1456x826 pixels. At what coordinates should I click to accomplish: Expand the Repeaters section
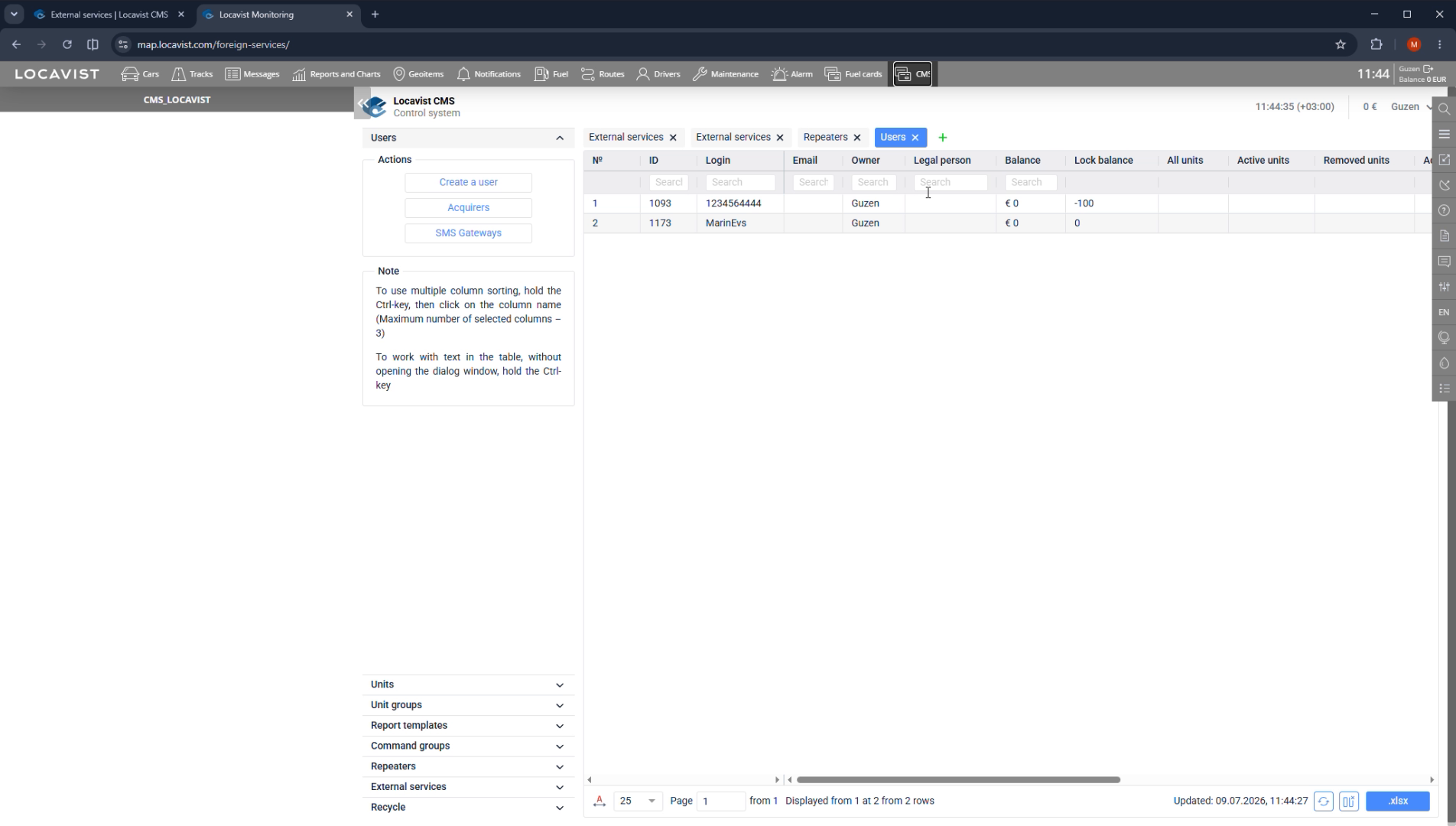[x=468, y=766]
